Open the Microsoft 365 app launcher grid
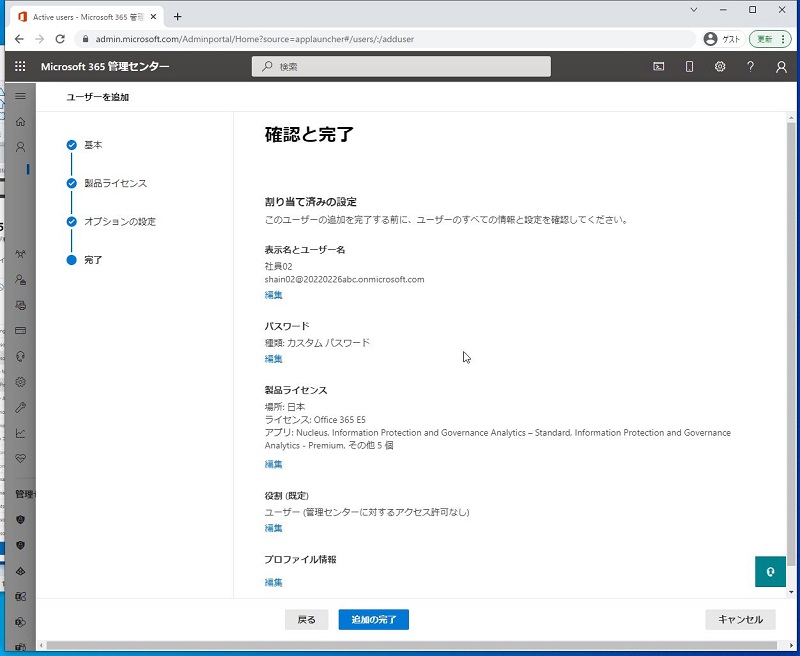Screen dimensions: 800x656 coord(20,66)
